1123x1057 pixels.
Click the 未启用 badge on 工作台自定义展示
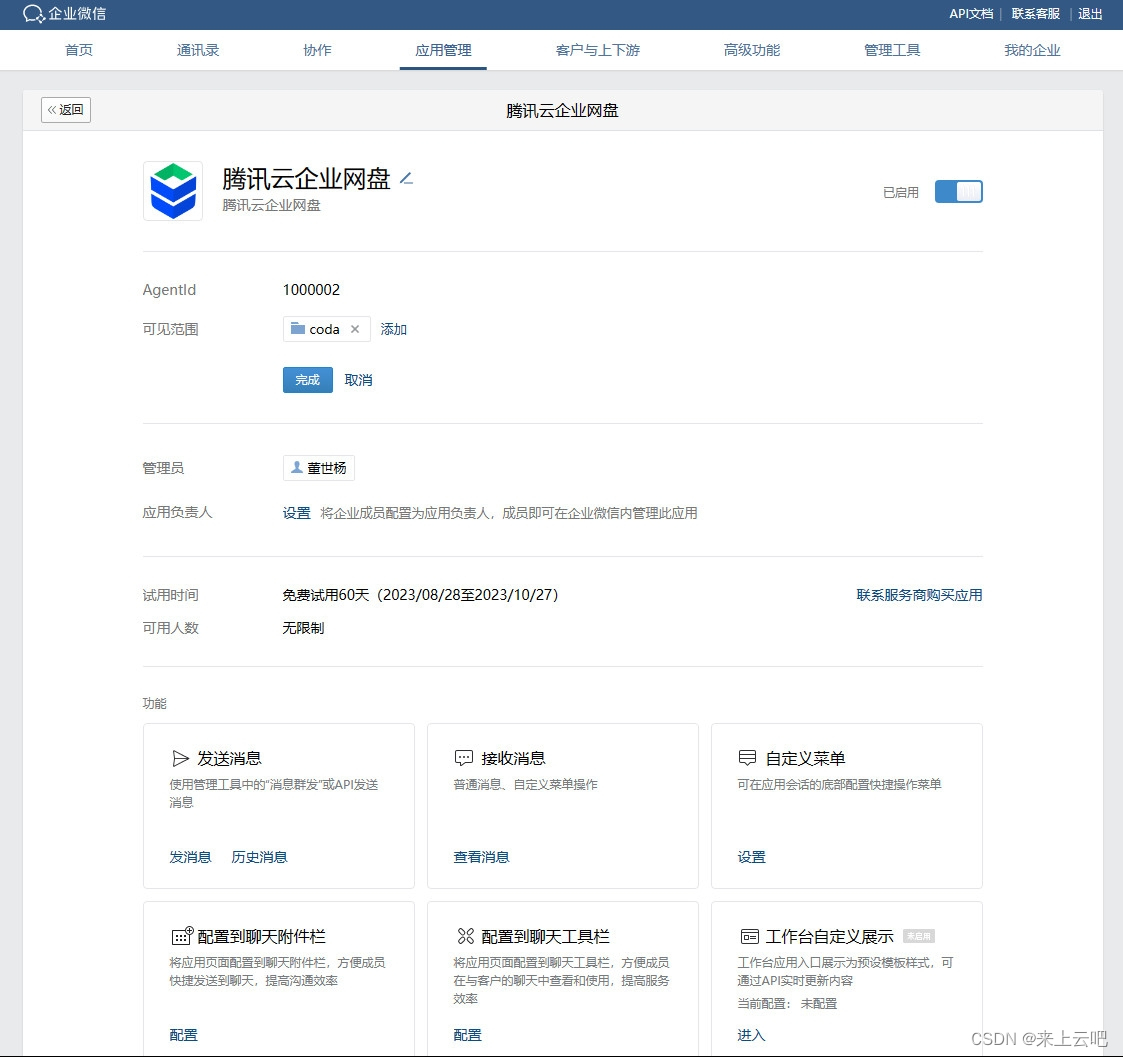tap(919, 936)
